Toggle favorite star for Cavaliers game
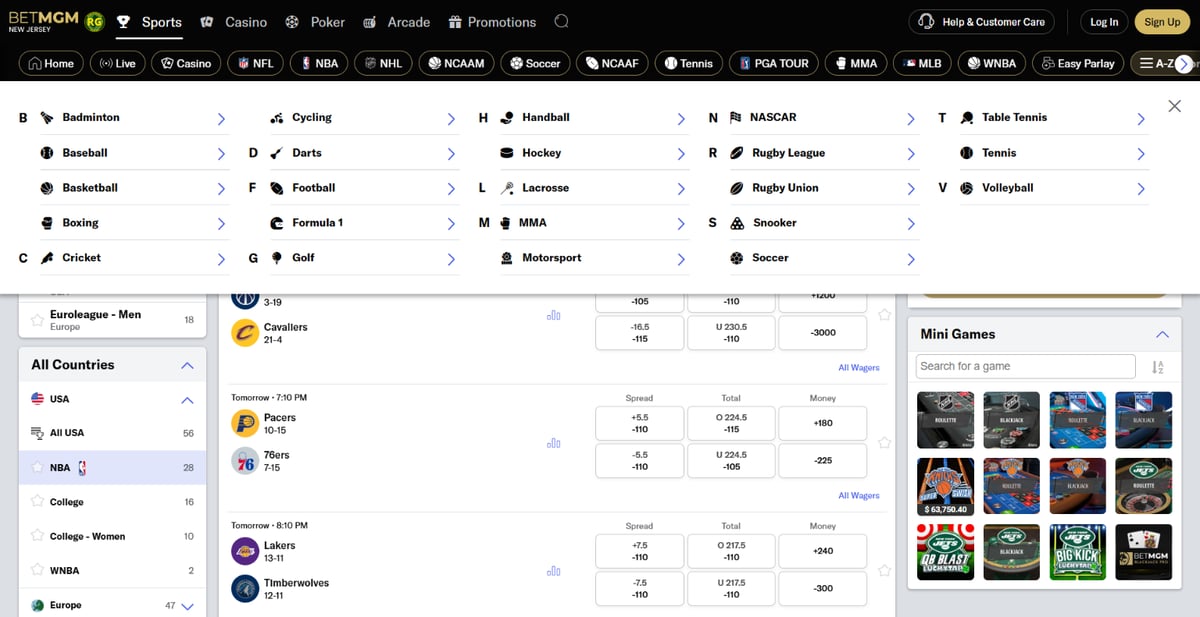This screenshot has height=617, width=1200. 884,314
